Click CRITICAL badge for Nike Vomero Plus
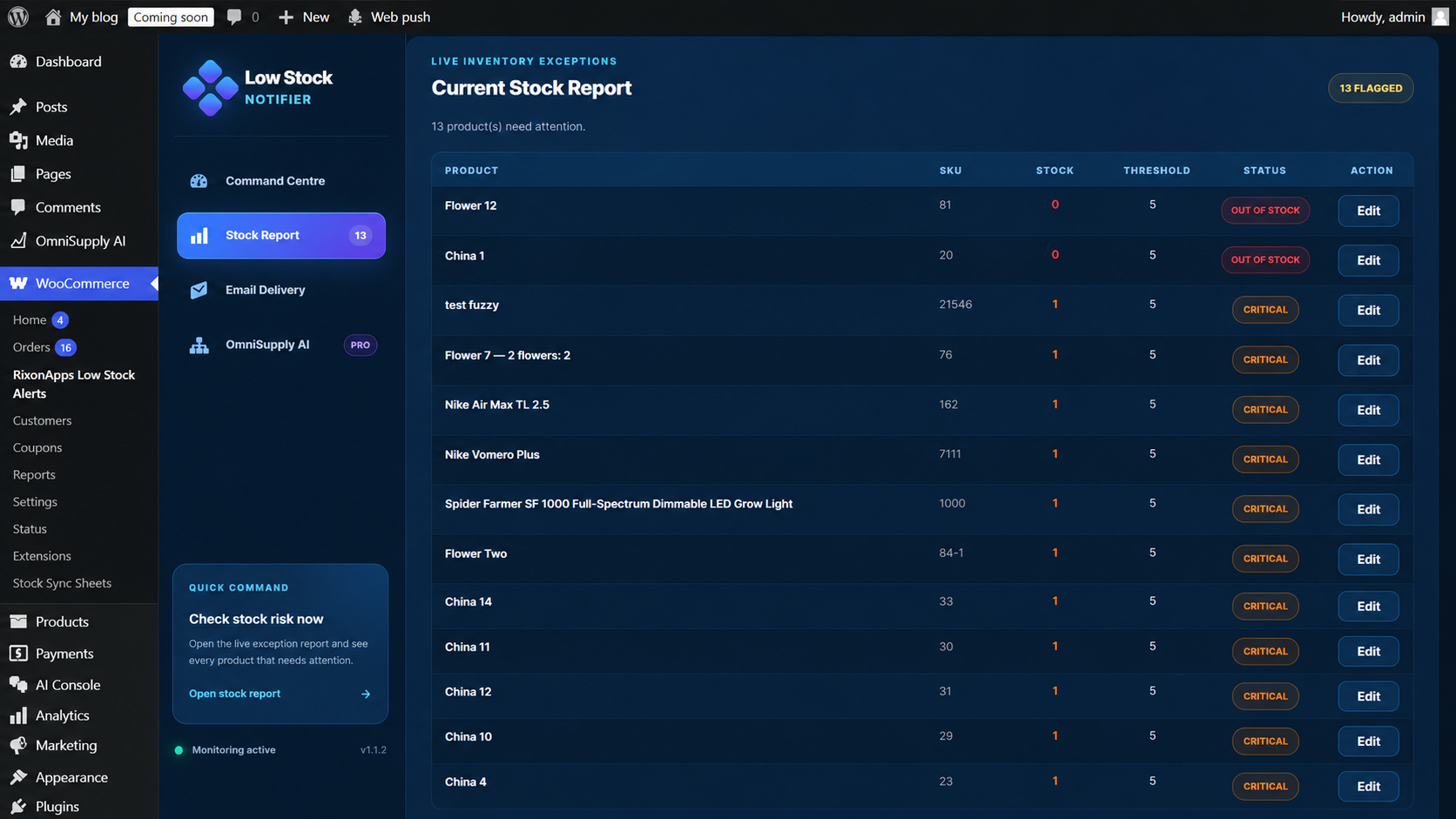The height and width of the screenshot is (819, 1456). pos(1264,460)
